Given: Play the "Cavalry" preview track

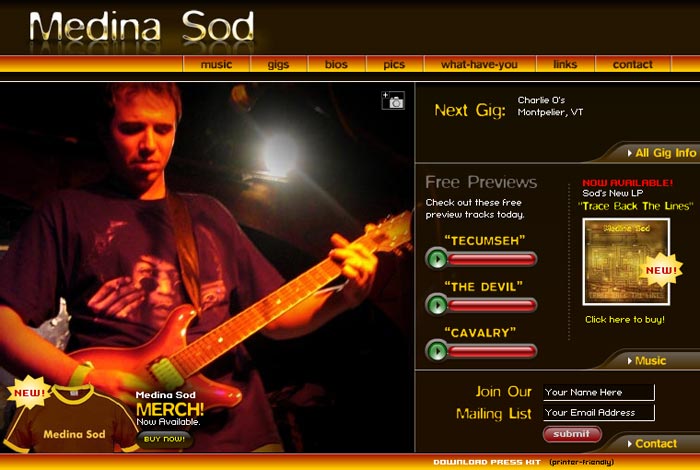Looking at the screenshot, I should point(437,351).
